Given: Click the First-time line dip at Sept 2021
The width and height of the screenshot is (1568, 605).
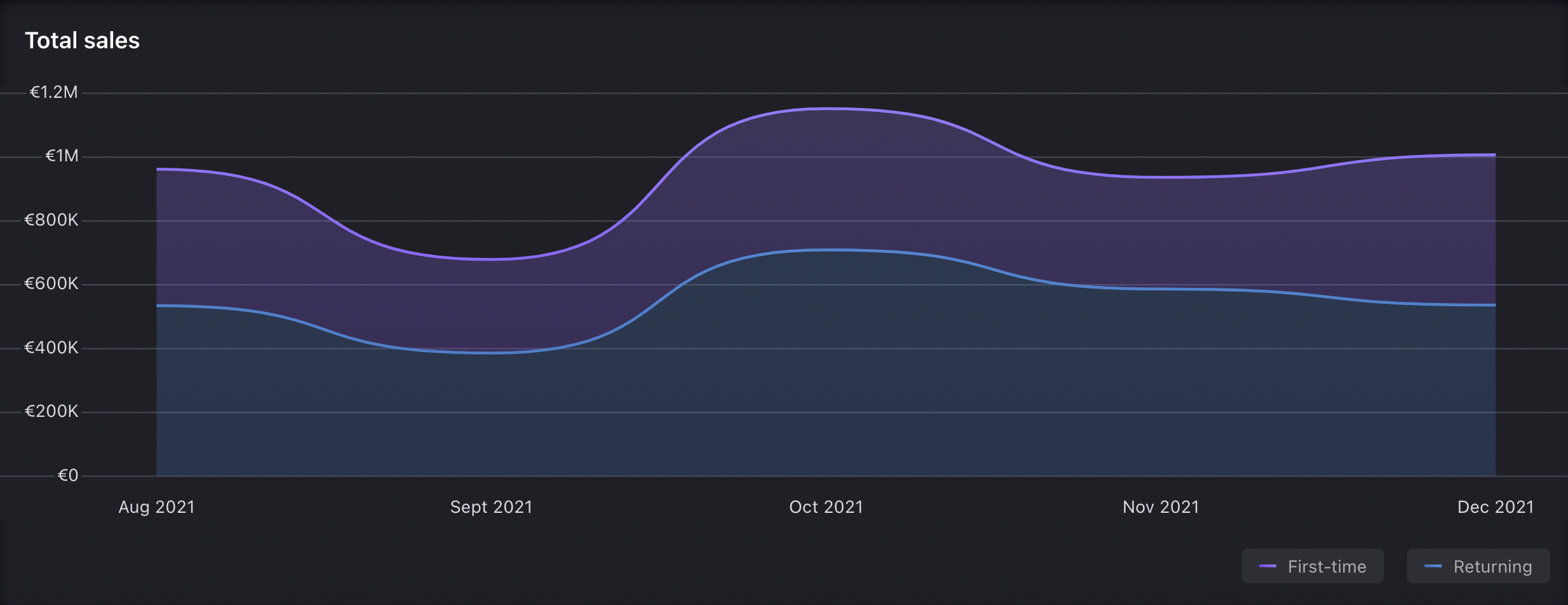Looking at the screenshot, I should [x=491, y=259].
